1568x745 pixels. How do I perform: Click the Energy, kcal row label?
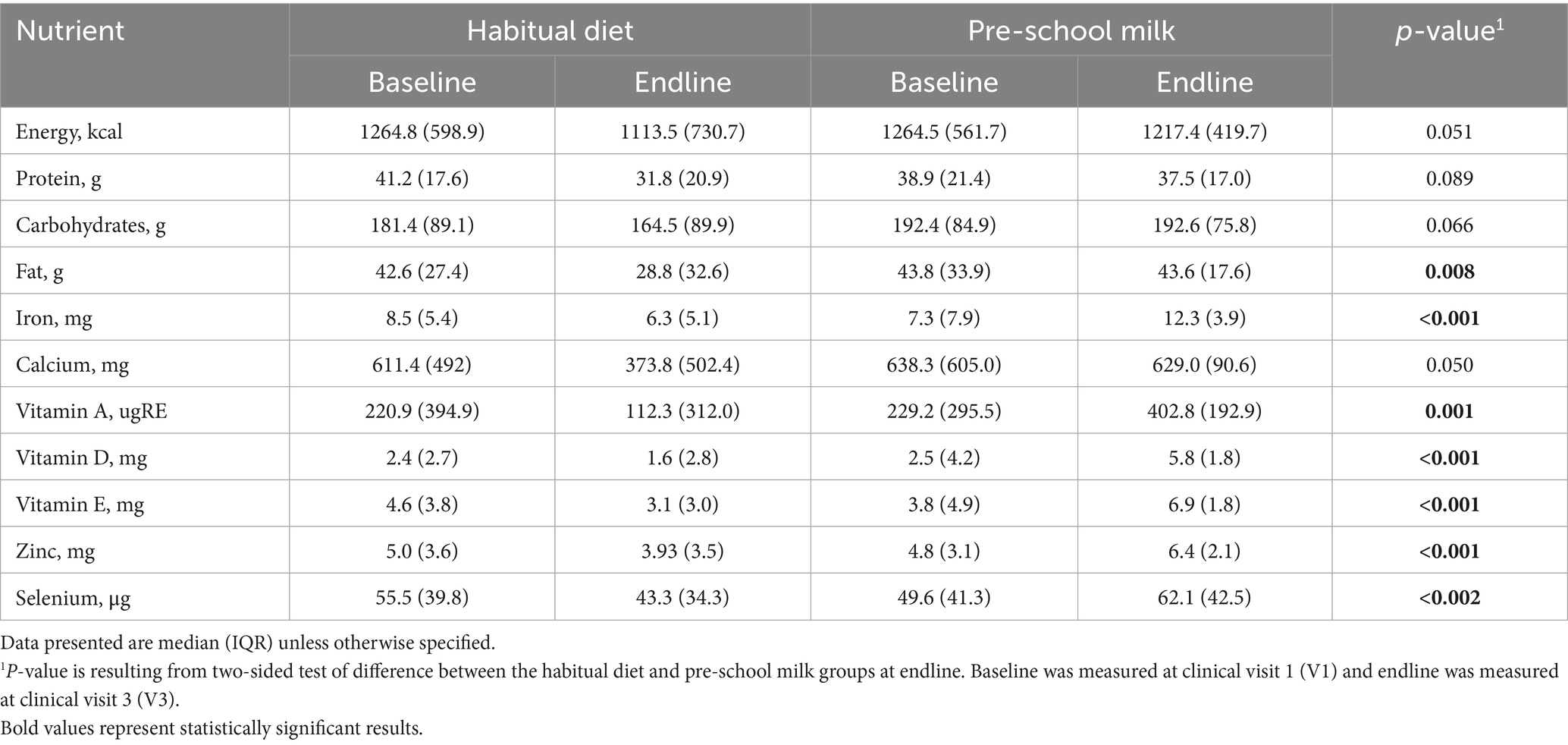[x=69, y=132]
